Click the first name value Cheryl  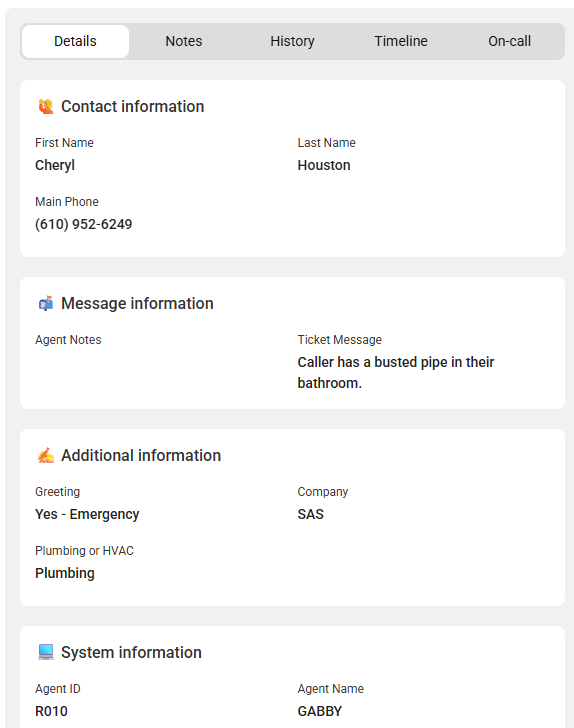pyautogui.click(x=55, y=165)
